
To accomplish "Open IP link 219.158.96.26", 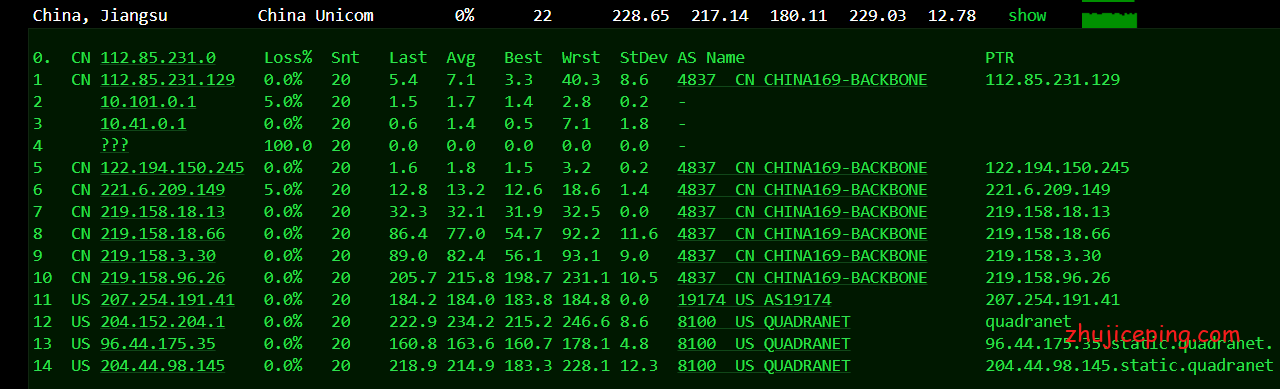I will tap(162, 278).
